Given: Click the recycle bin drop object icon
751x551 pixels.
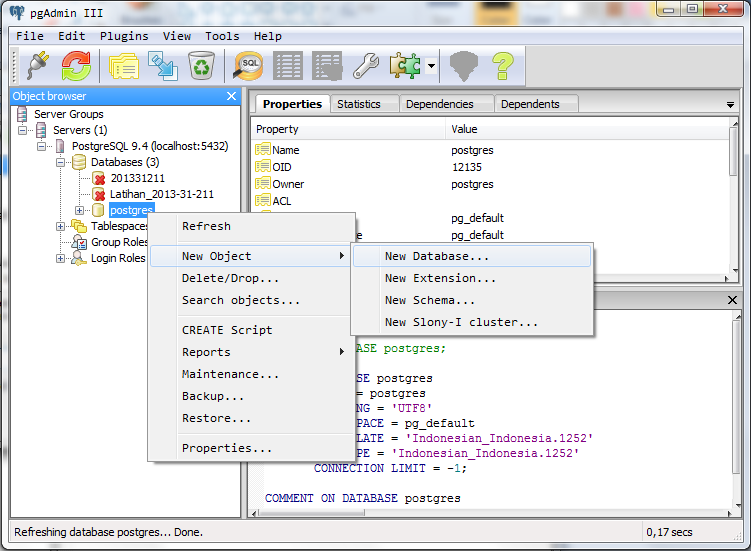Looking at the screenshot, I should tap(201, 66).
